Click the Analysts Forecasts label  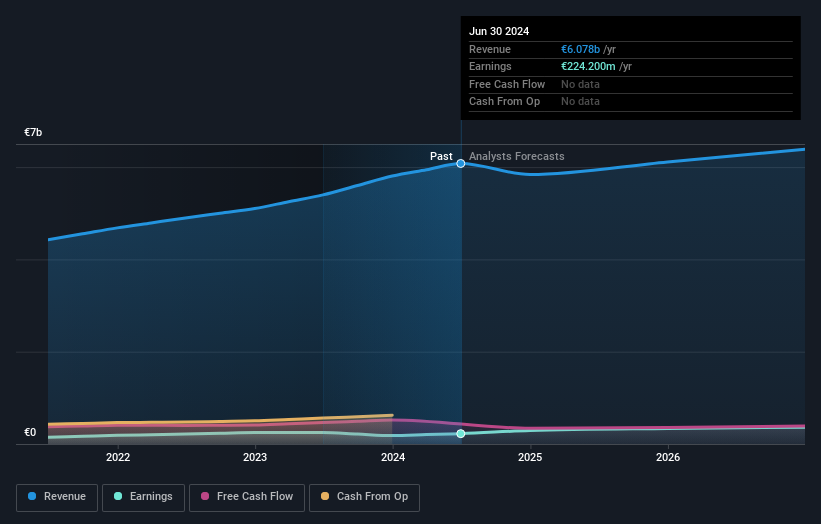517,157
